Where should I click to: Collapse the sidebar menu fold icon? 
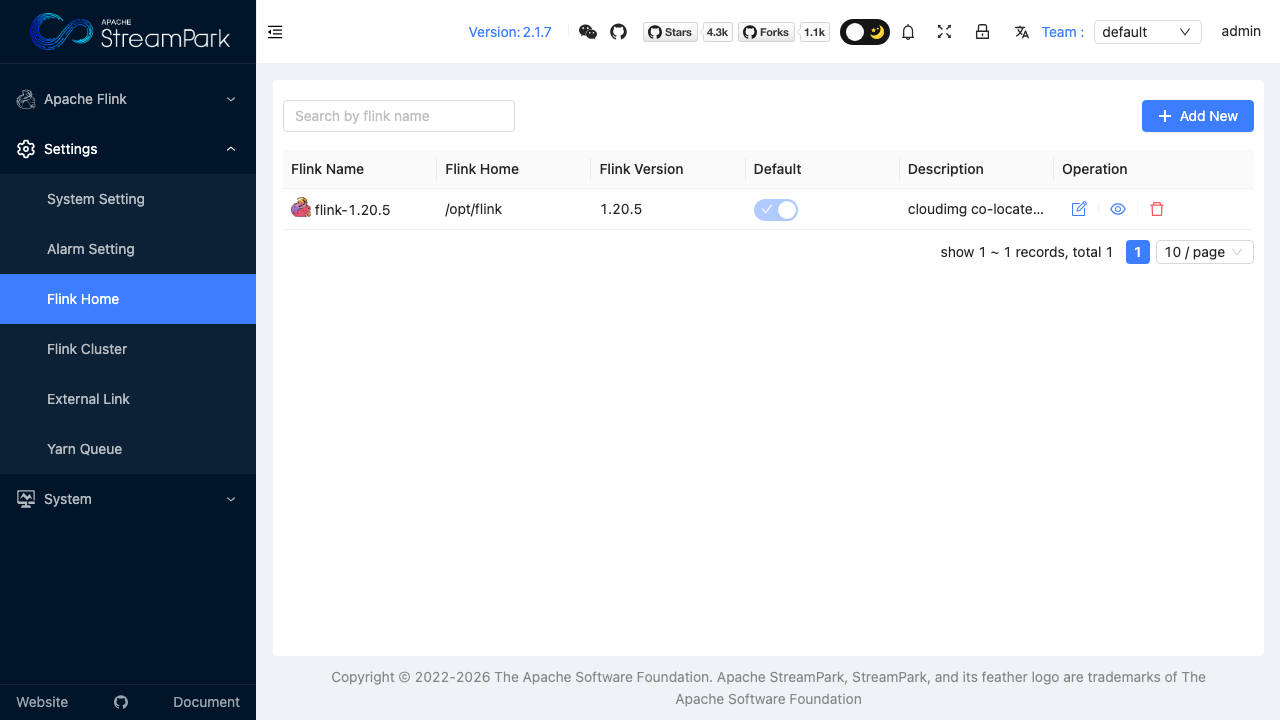[275, 32]
